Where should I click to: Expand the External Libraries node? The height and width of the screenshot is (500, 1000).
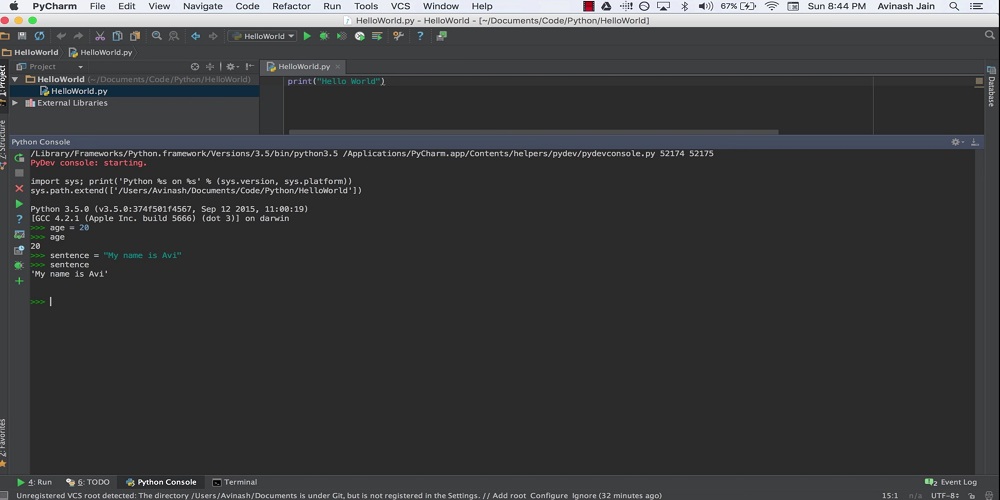click(15, 103)
